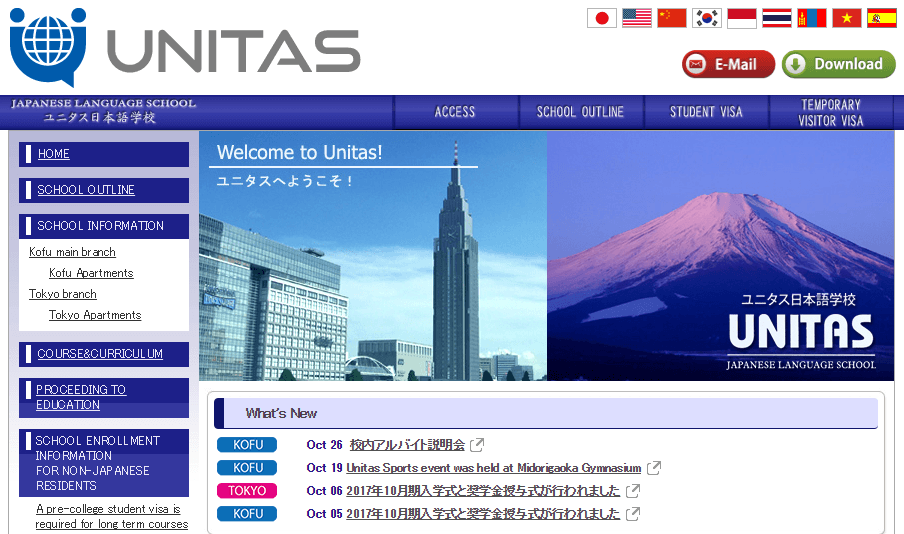This screenshot has width=904, height=534.
Task: Choose the Mongolia flag icon
Action: [811, 18]
